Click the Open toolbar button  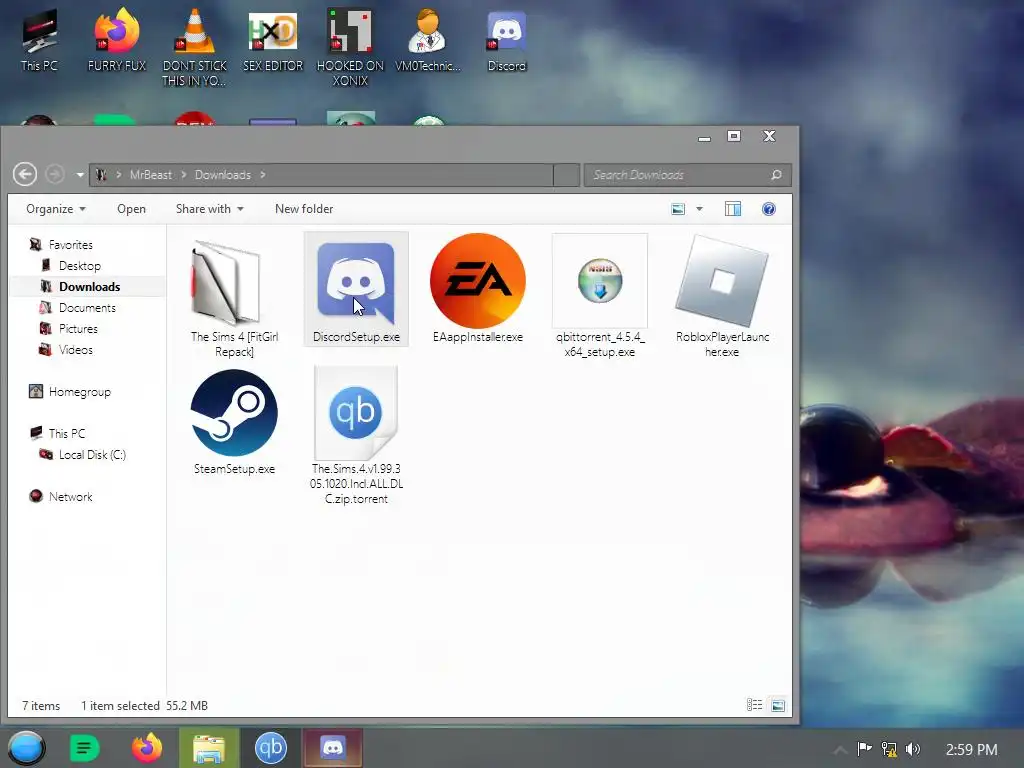131,209
